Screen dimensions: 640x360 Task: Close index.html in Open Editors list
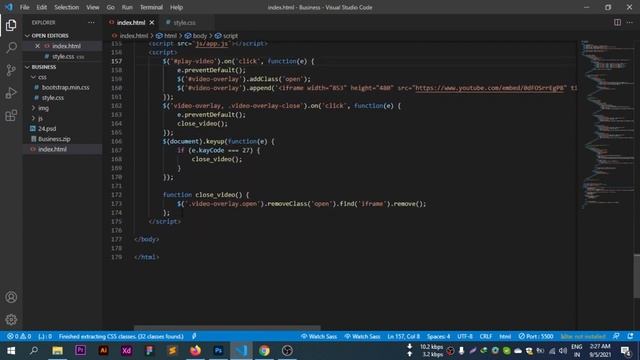(x=37, y=46)
